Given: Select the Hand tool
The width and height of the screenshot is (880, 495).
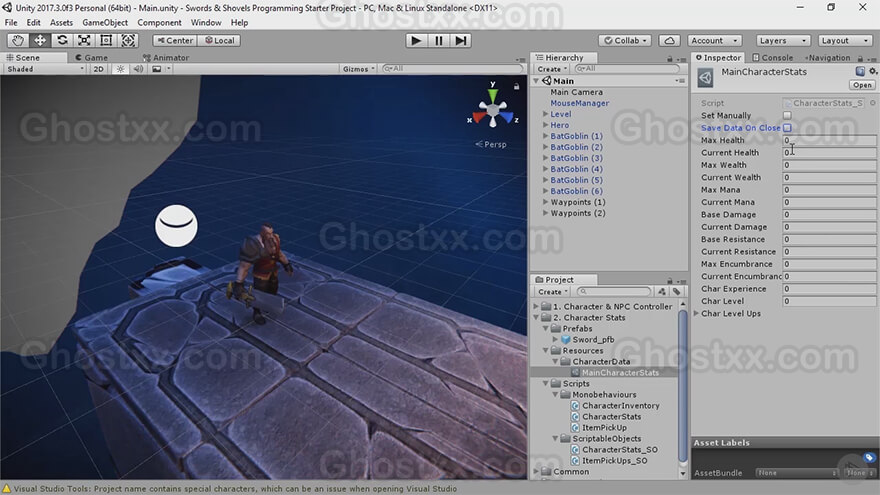Looking at the screenshot, I should (18, 40).
